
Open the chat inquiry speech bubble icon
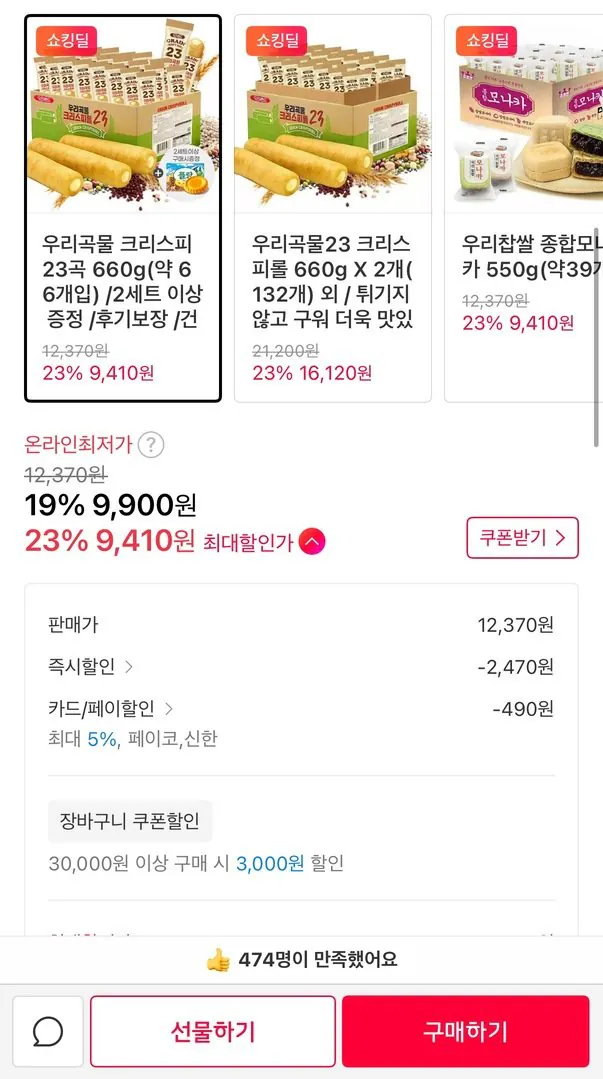coord(48,1031)
